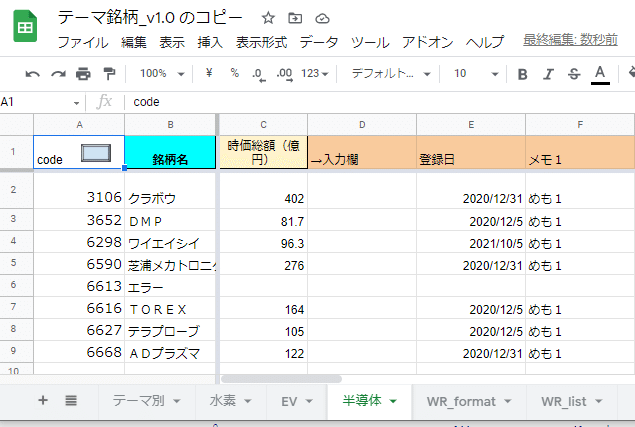This screenshot has height=427, width=635.
Task: Select the 銘柄名 header cell
Action: (x=170, y=152)
